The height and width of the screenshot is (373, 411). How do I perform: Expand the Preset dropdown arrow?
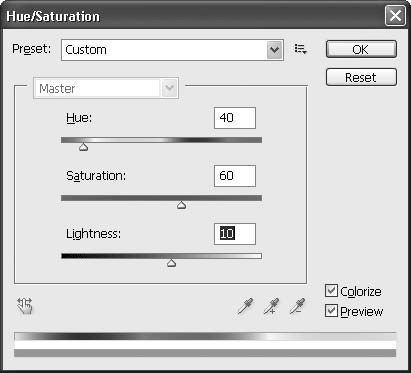click(x=275, y=50)
